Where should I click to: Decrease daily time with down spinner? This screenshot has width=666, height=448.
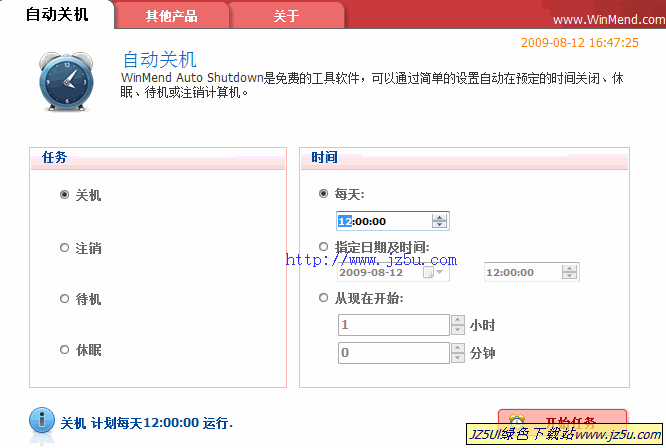440,225
